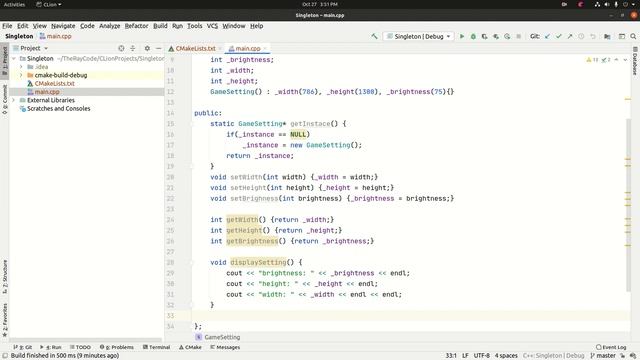640x360 pixels.
Task: Open the system tray volume icon
Action: click(607, 4)
